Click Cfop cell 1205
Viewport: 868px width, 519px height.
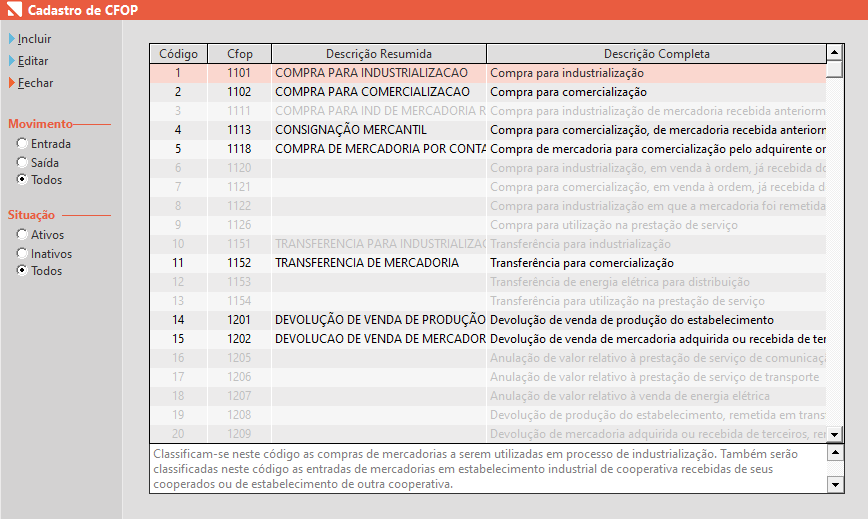click(239, 358)
